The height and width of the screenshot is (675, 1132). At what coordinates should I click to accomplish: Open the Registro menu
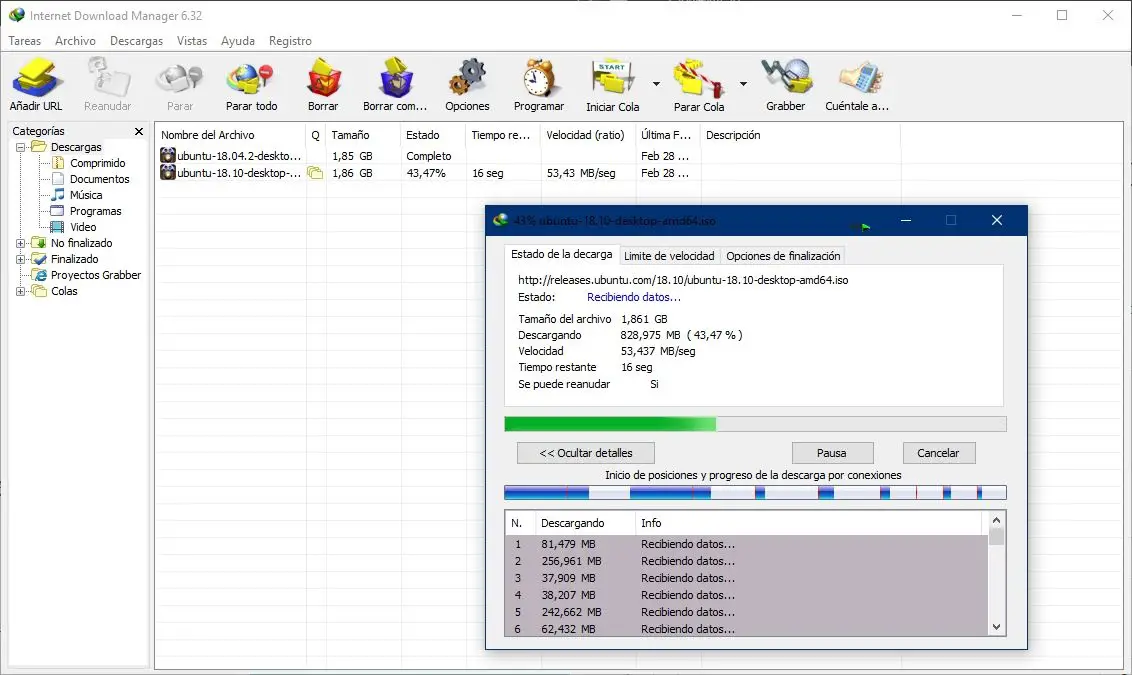290,41
